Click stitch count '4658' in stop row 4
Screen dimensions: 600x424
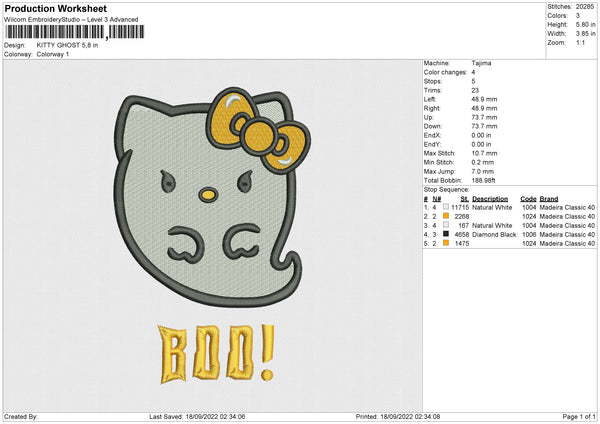[x=462, y=235]
